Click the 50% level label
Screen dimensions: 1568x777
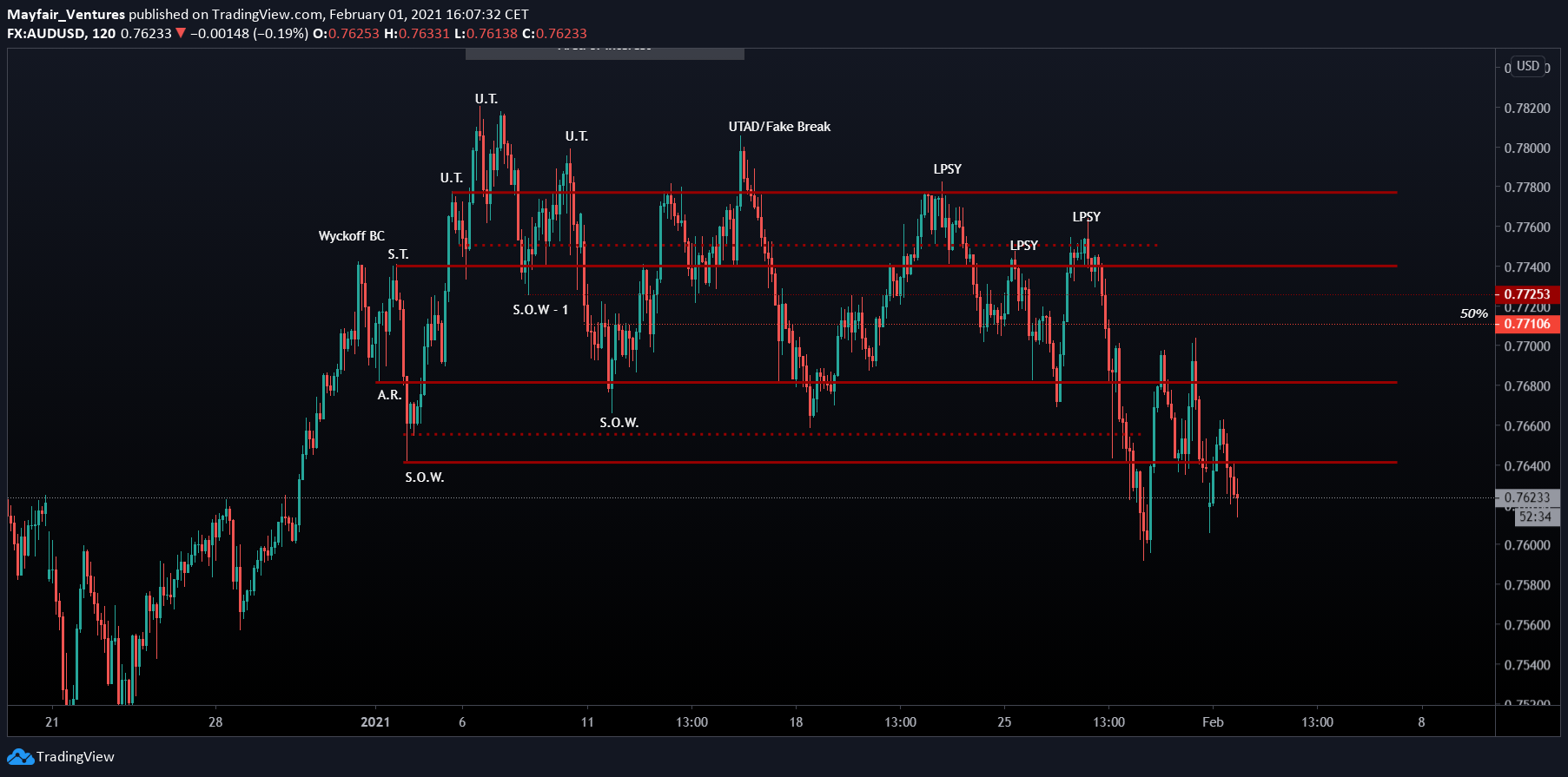[1473, 313]
